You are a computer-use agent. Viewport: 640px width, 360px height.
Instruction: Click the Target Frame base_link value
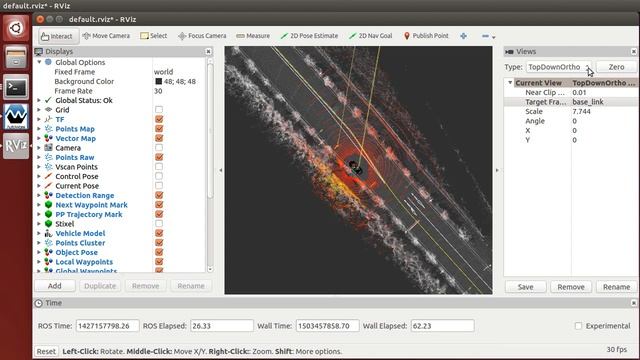[588, 102]
